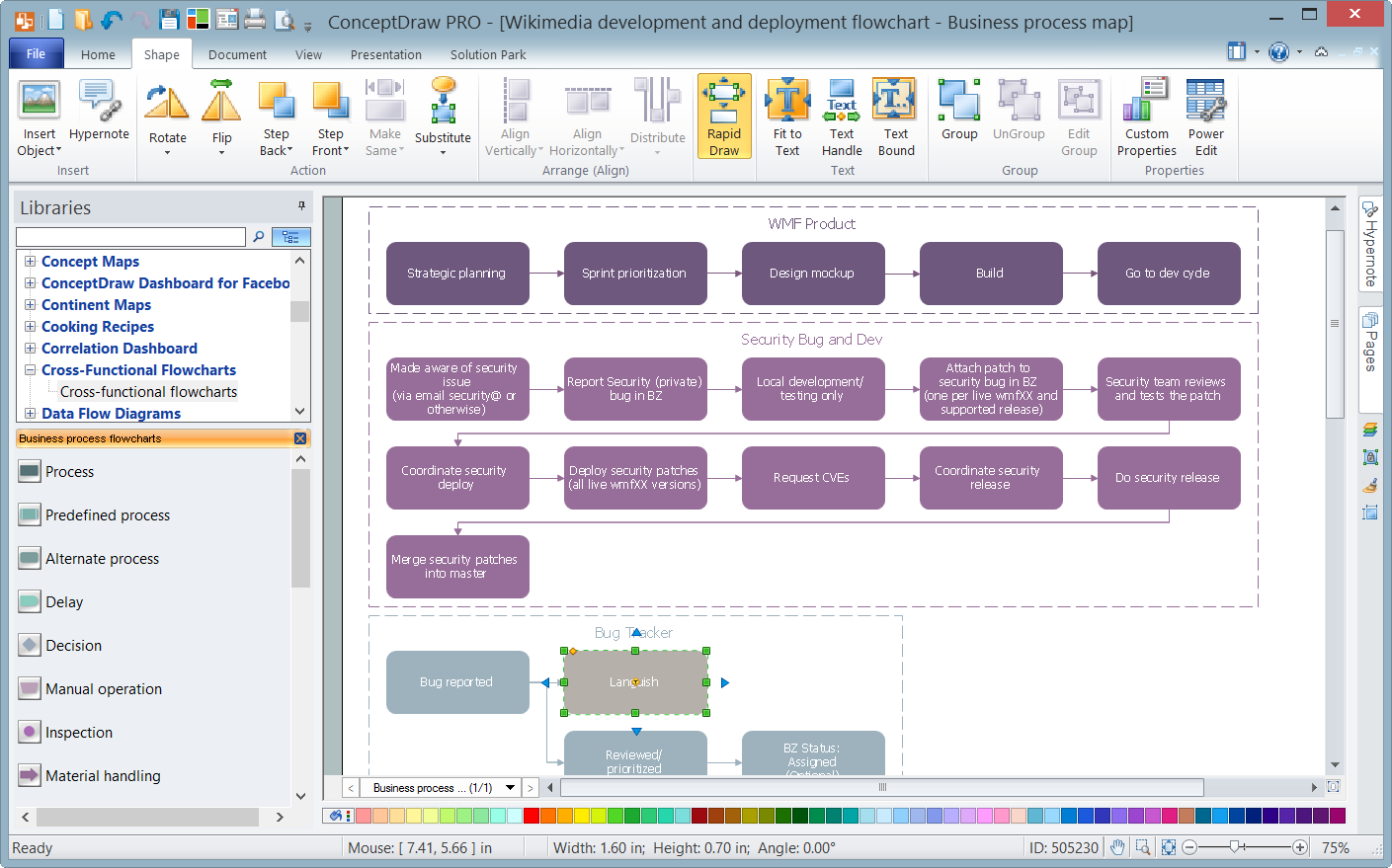This screenshot has width=1392, height=868.
Task: Select the Text Handle tool
Action: 842,117
